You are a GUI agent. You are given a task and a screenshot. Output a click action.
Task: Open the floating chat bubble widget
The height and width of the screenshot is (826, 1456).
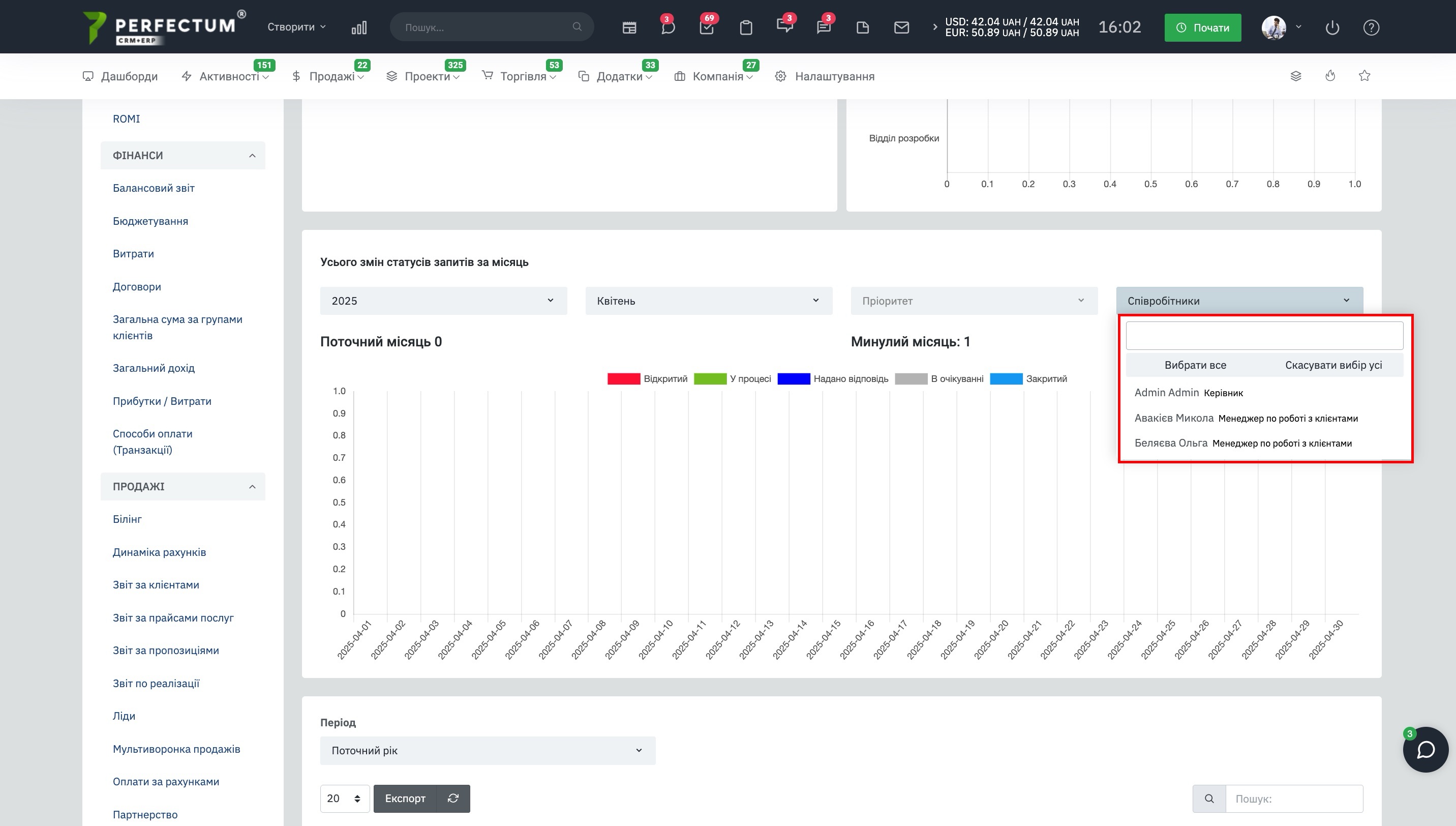pos(1425,749)
